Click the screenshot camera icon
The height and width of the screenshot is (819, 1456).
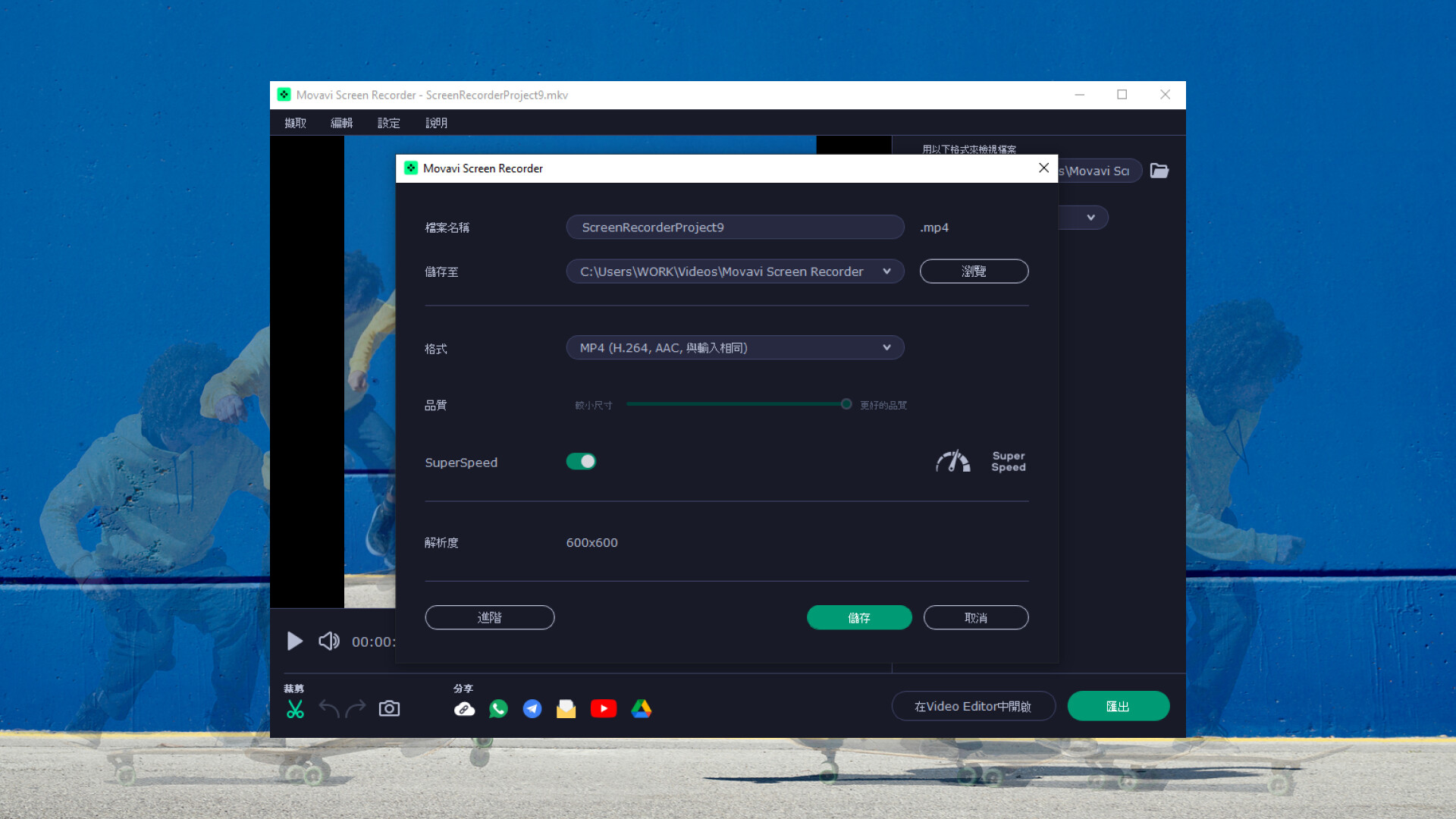(x=389, y=708)
